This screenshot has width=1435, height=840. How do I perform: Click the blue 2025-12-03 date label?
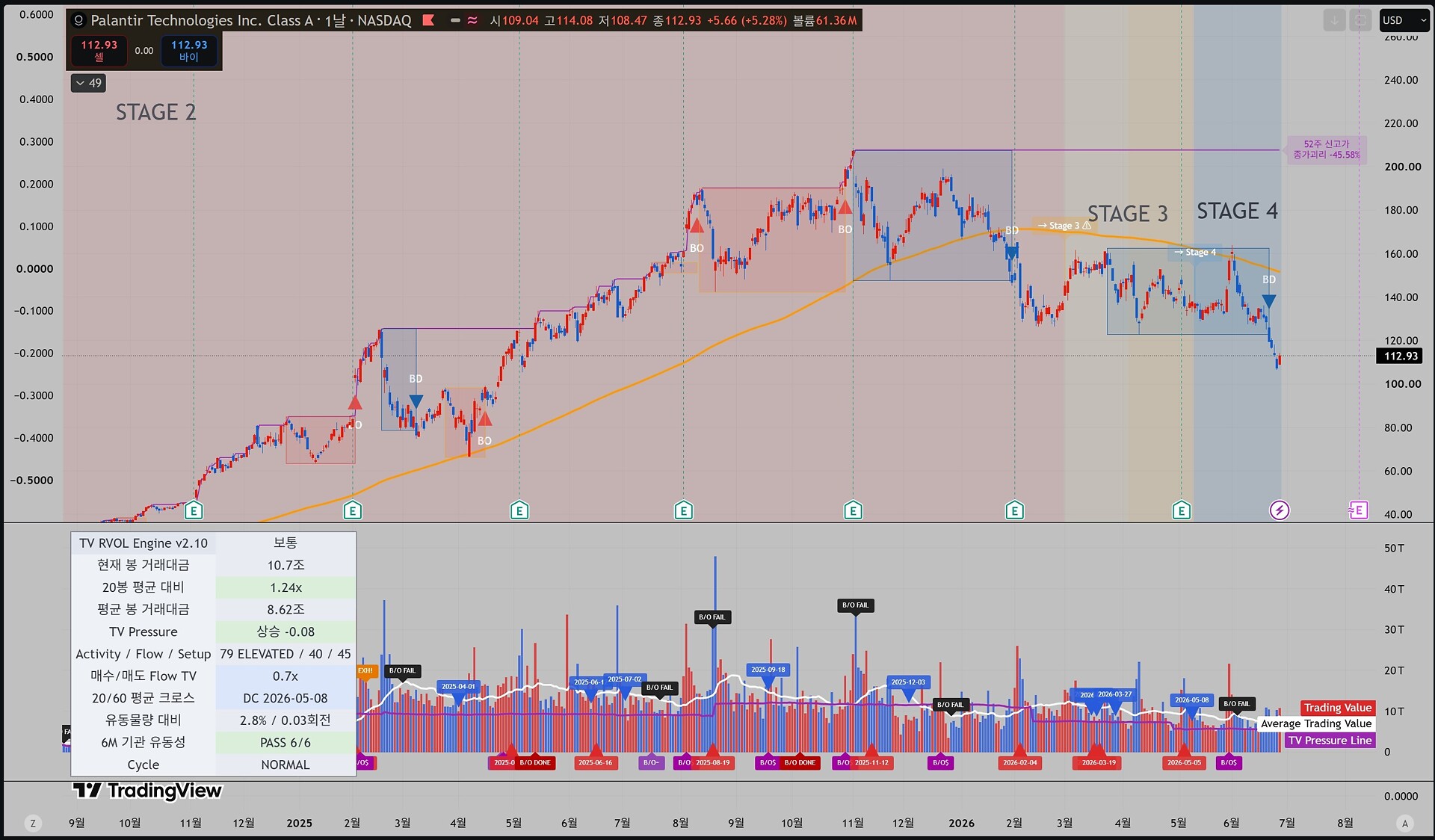click(x=908, y=682)
